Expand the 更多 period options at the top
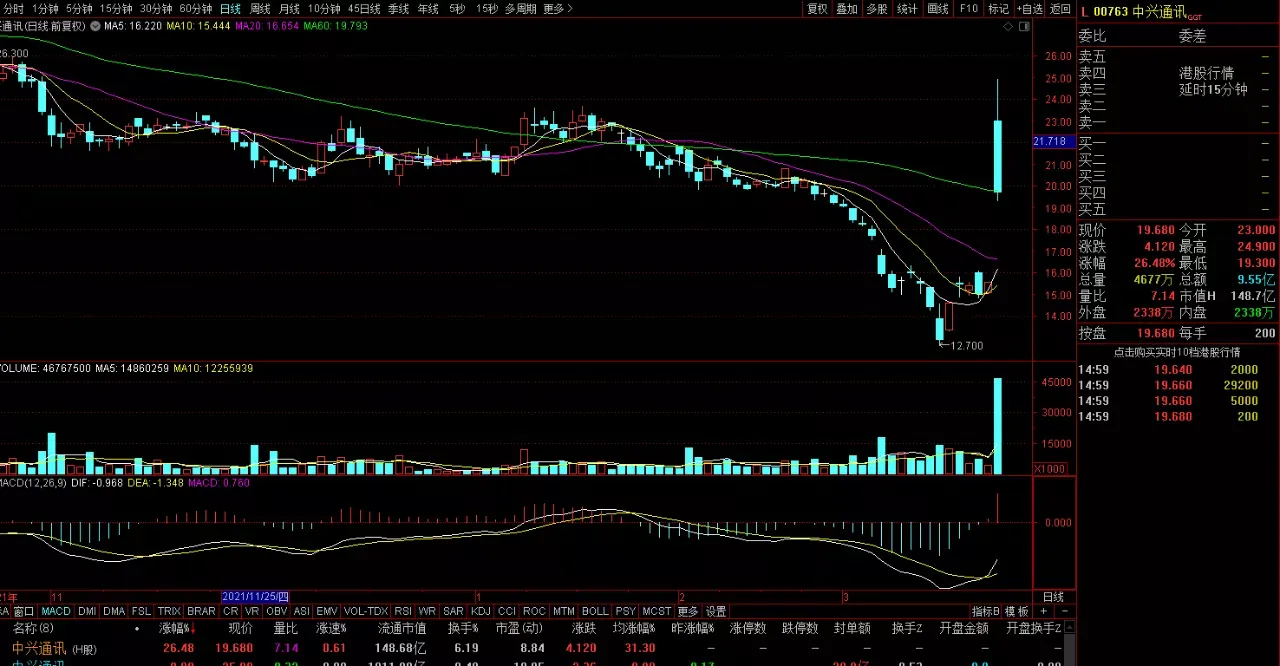The image size is (1280, 666). click(557, 9)
